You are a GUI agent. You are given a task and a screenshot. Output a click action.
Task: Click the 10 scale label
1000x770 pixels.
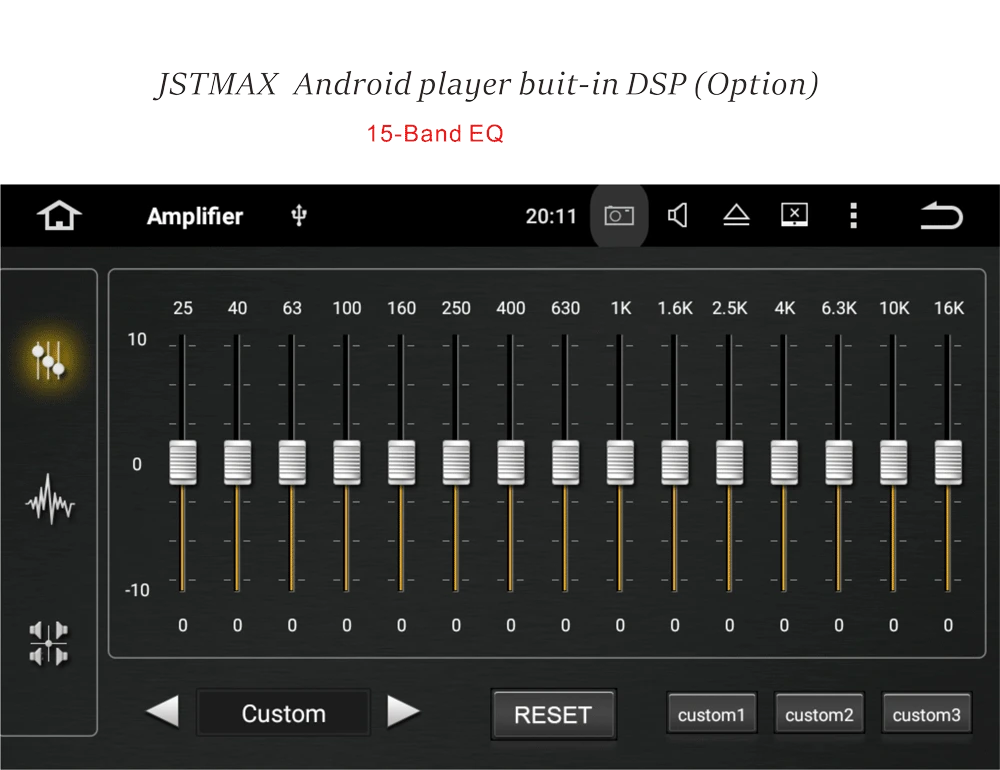coord(137,339)
